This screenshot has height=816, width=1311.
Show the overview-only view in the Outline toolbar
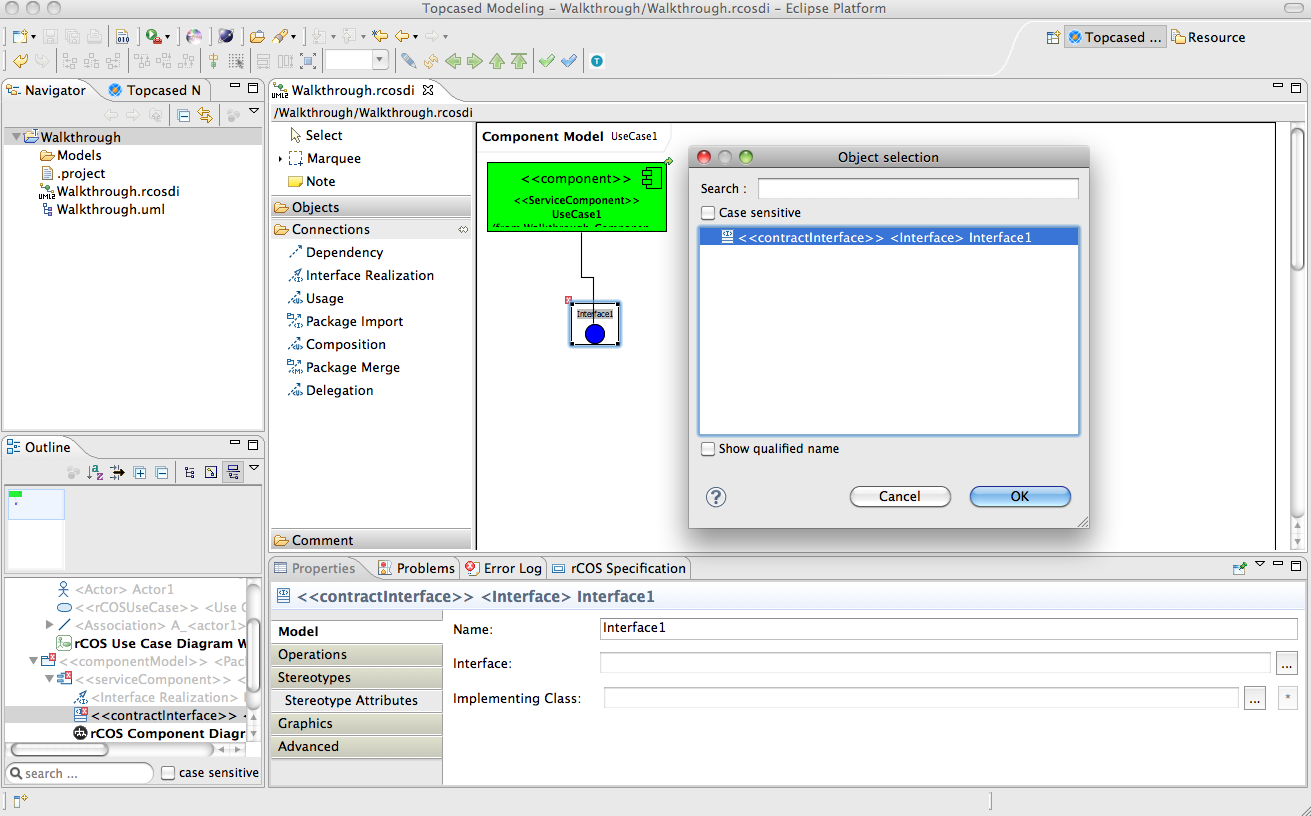tap(211, 472)
